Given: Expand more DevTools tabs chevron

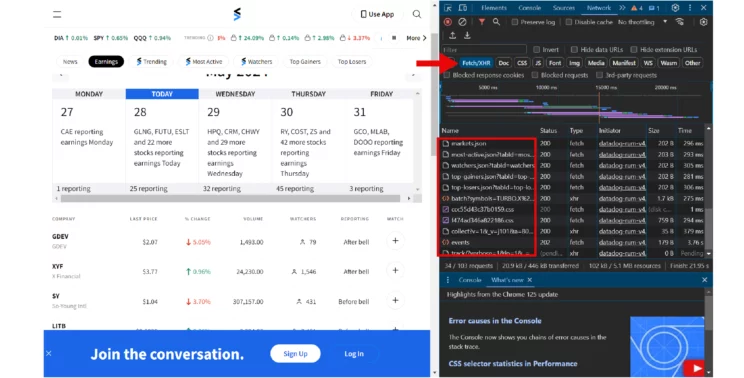Looking at the screenshot, I should (622, 8).
